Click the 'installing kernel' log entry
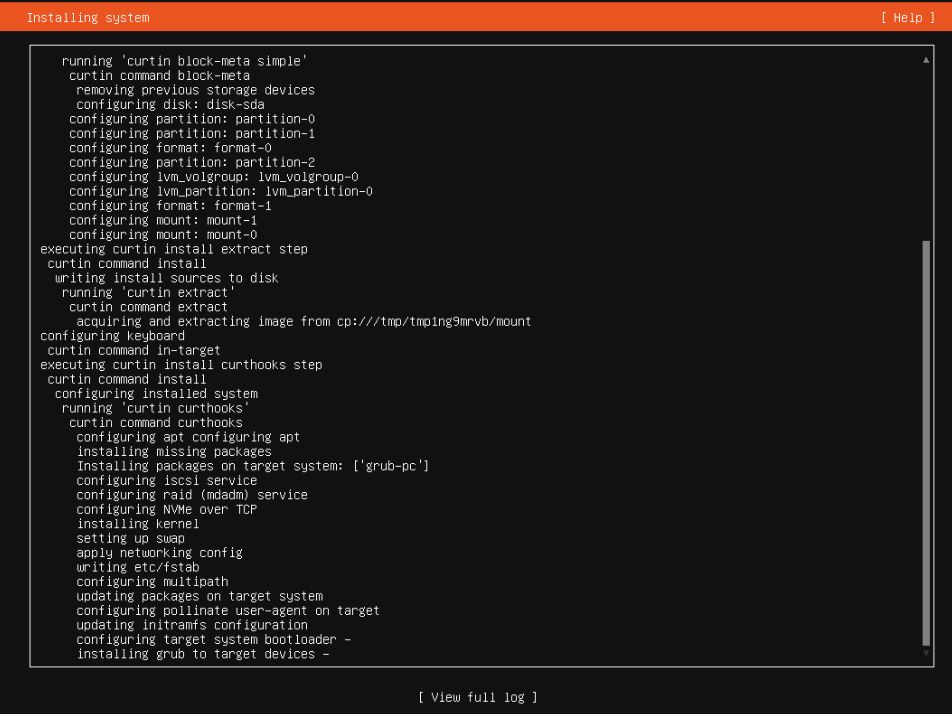The height and width of the screenshot is (714, 952). tap(137, 523)
